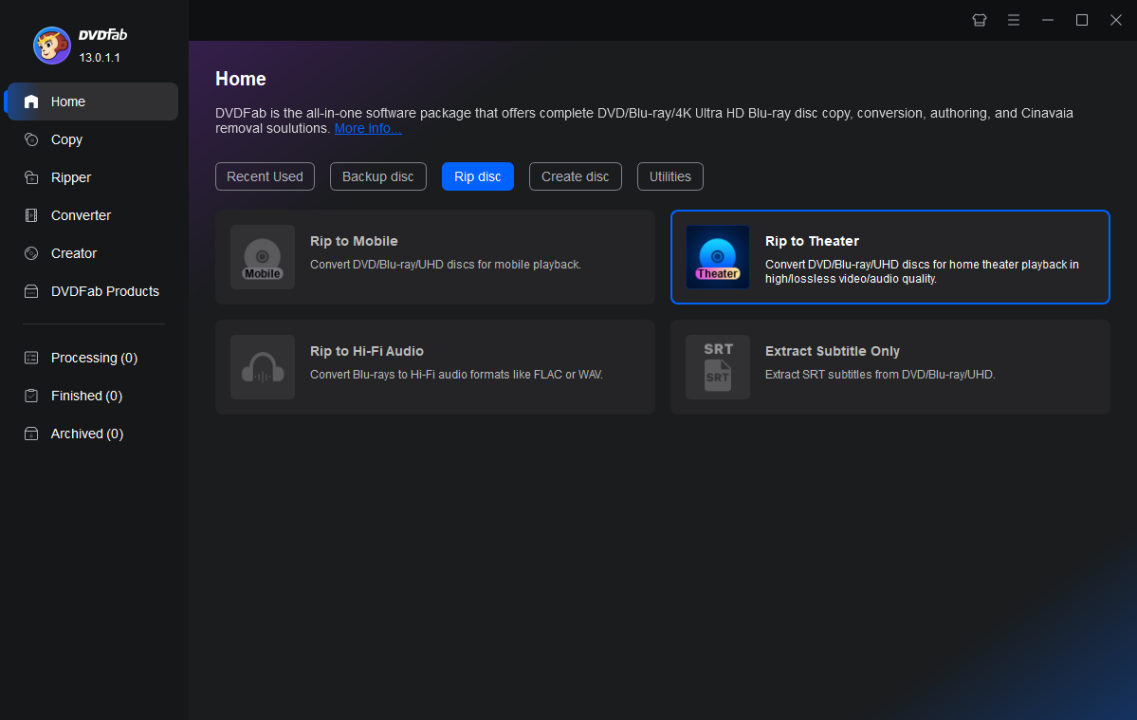Open the Ripper module

coord(92,177)
